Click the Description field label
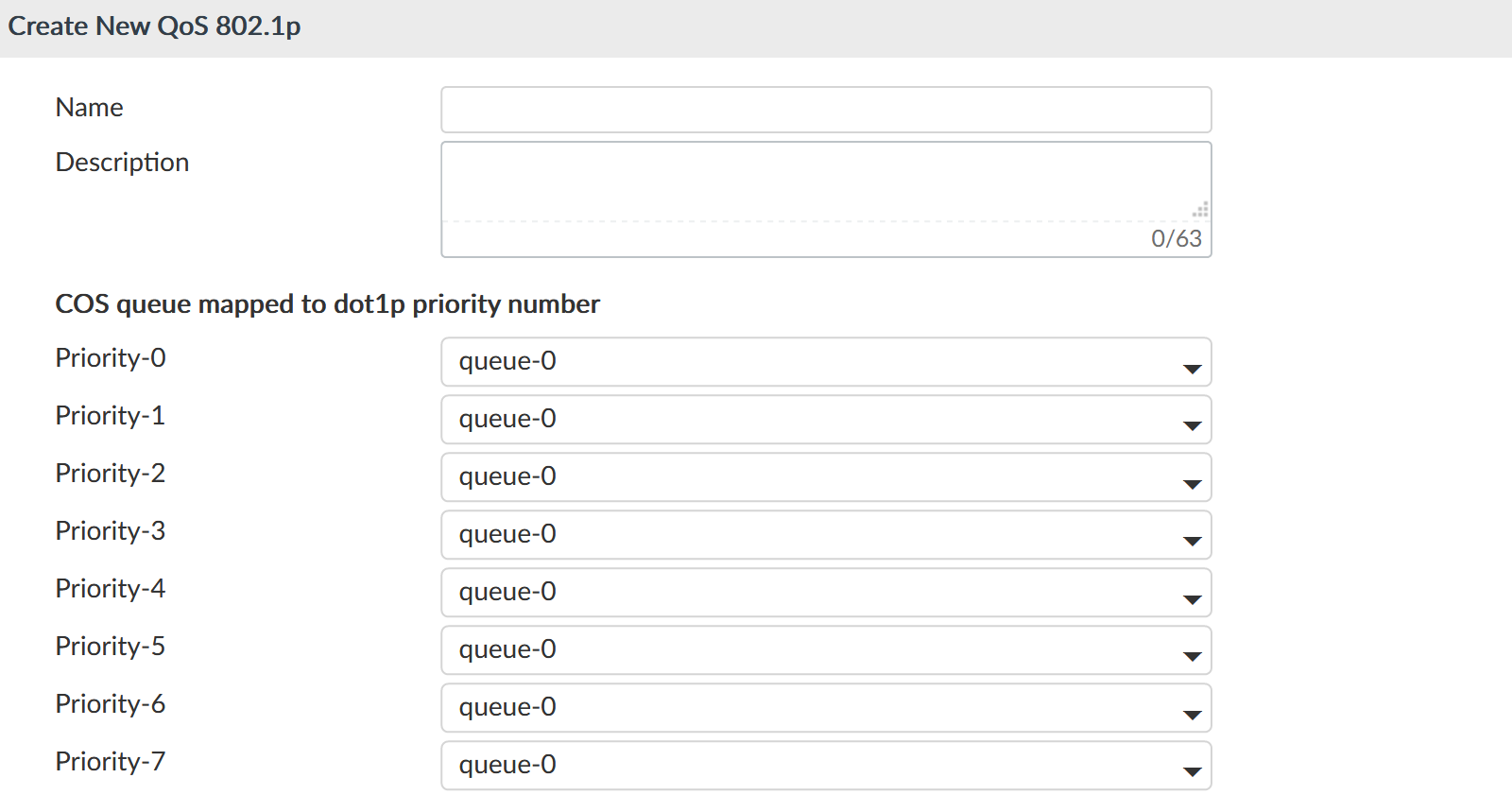Screen dimensions: 1512x795 (122, 163)
